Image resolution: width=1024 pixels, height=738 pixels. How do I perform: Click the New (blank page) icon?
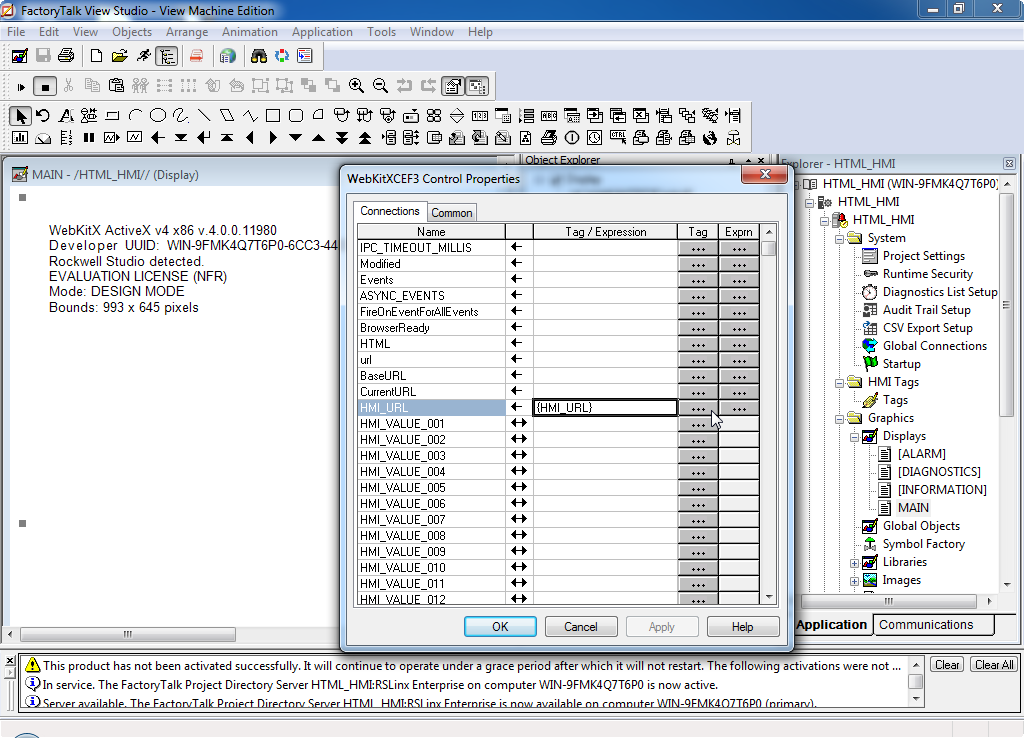tap(96, 56)
